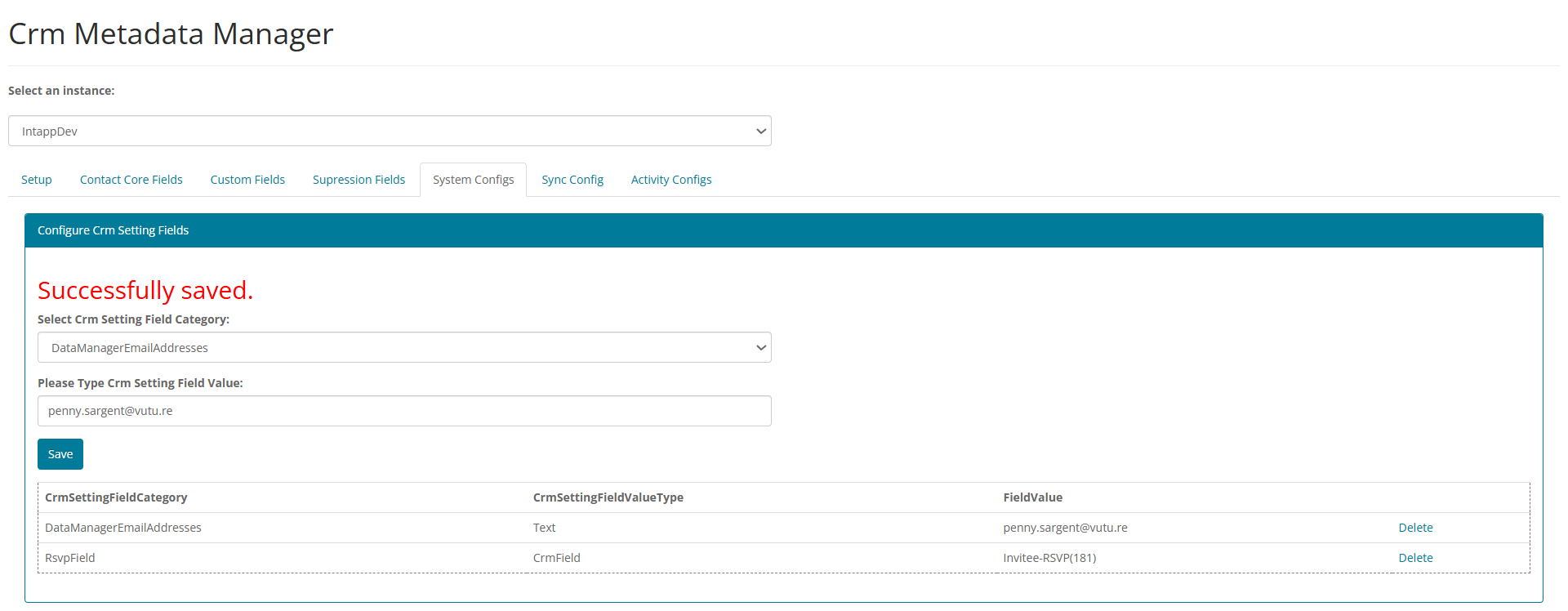This screenshot has width=1568, height=611.
Task: Expand the Crm Setting Field Category dropdown
Action: 404,347
